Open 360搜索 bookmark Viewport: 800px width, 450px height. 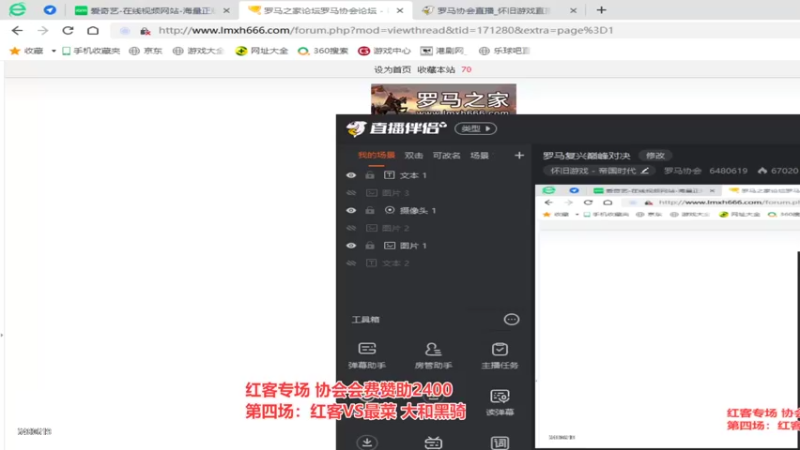[323, 51]
